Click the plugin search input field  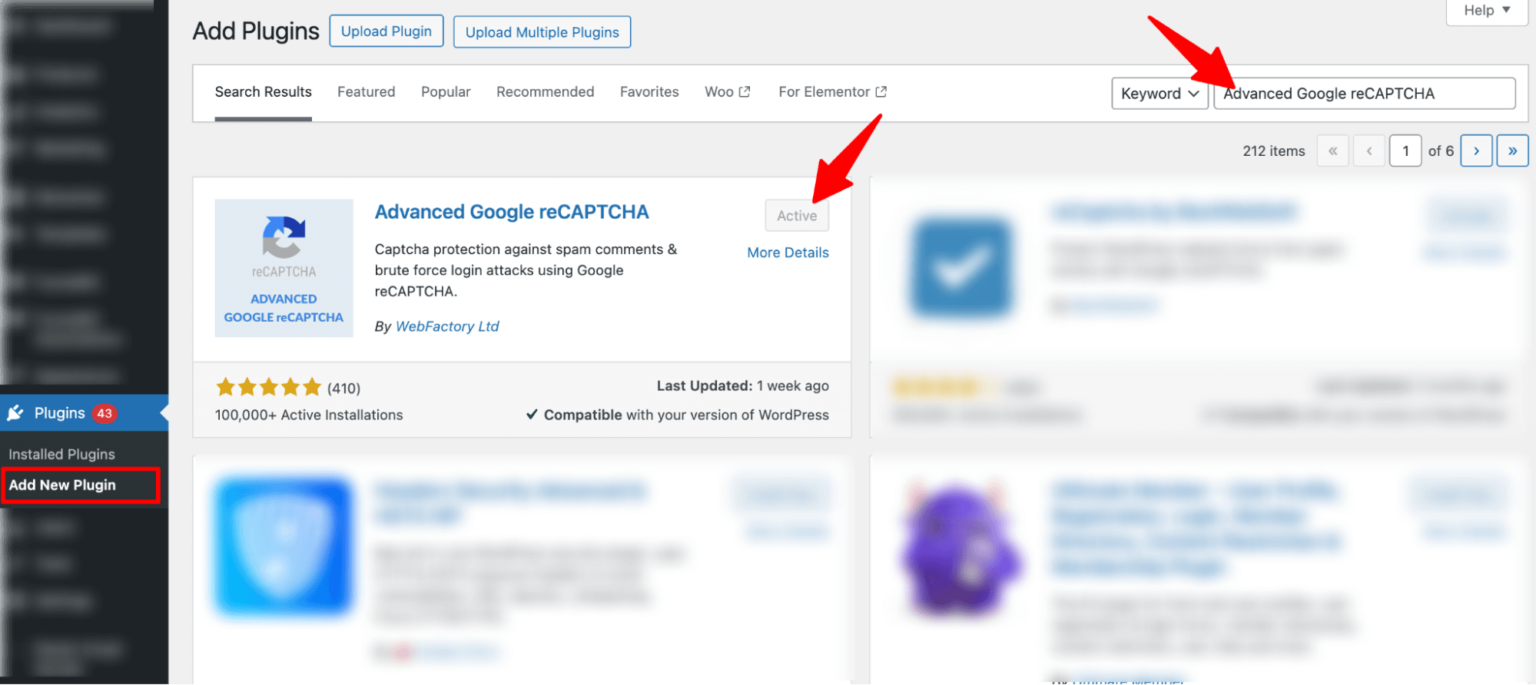click(1364, 94)
